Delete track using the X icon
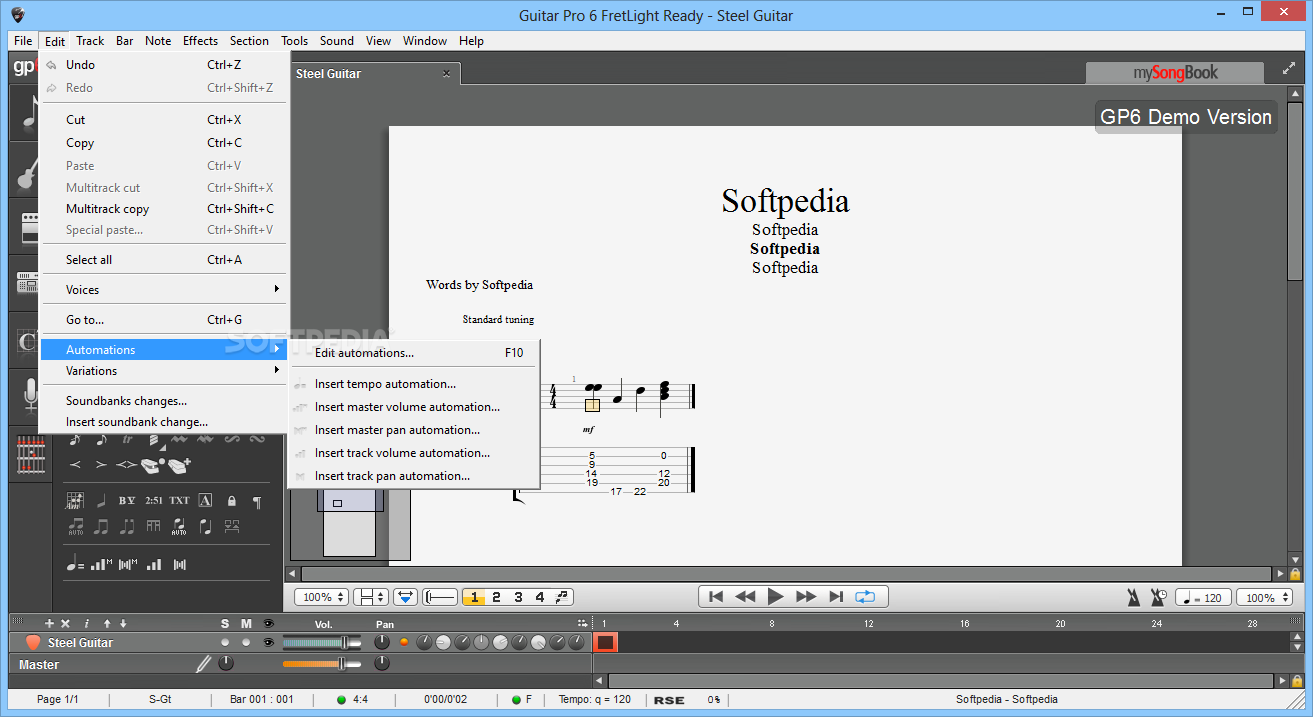The width and height of the screenshot is (1313, 717). pyautogui.click(x=66, y=623)
